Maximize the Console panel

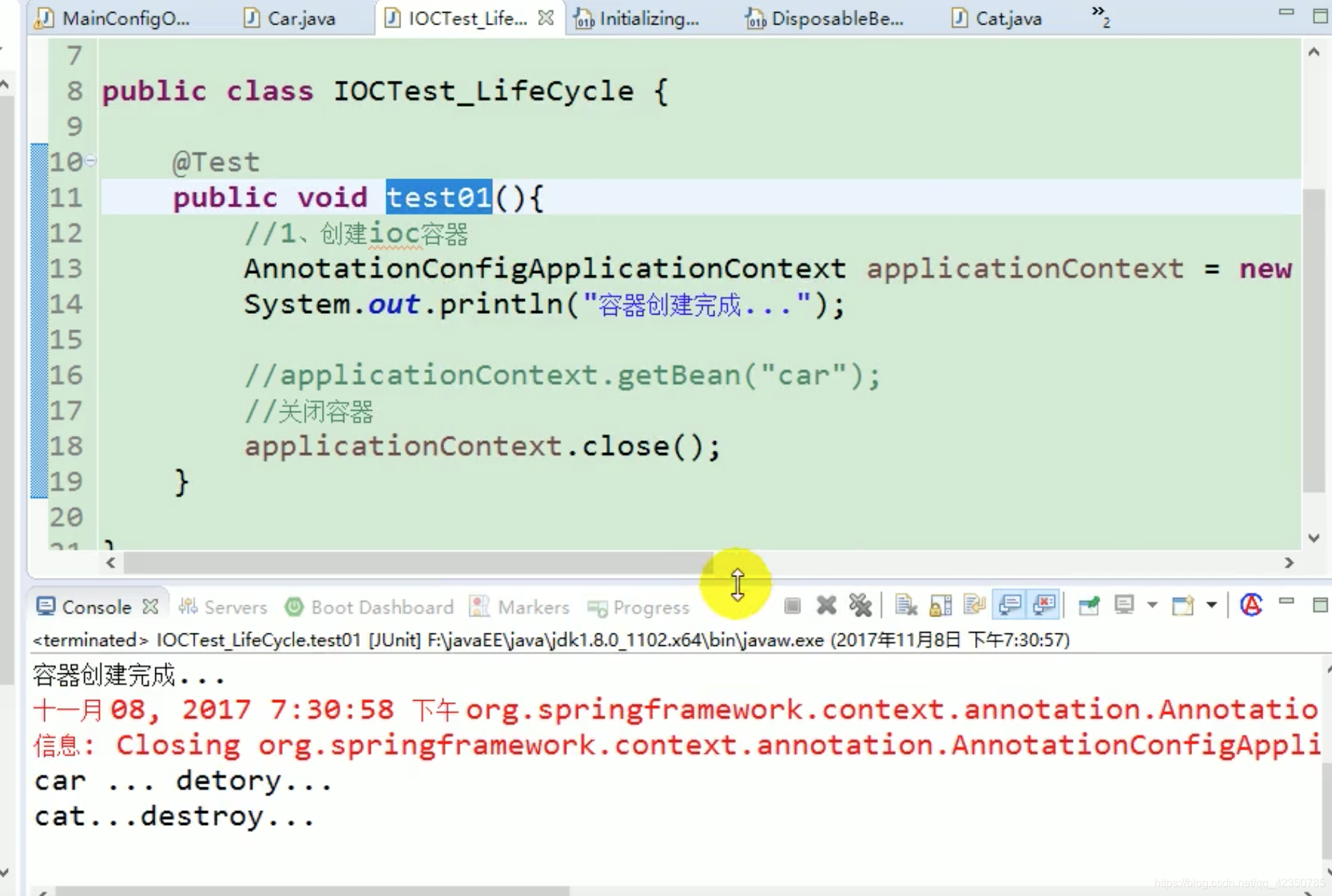1320,605
